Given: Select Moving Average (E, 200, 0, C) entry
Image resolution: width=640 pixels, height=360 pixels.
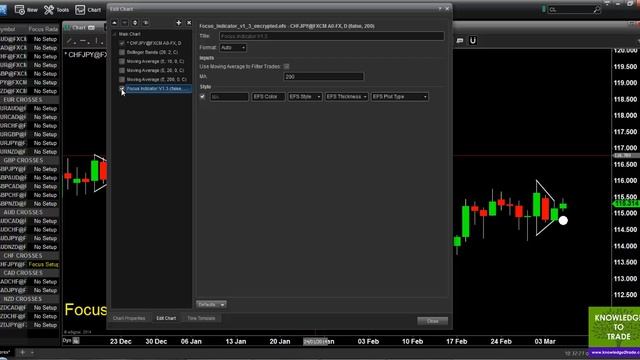Looking at the screenshot, I should coord(156,79).
